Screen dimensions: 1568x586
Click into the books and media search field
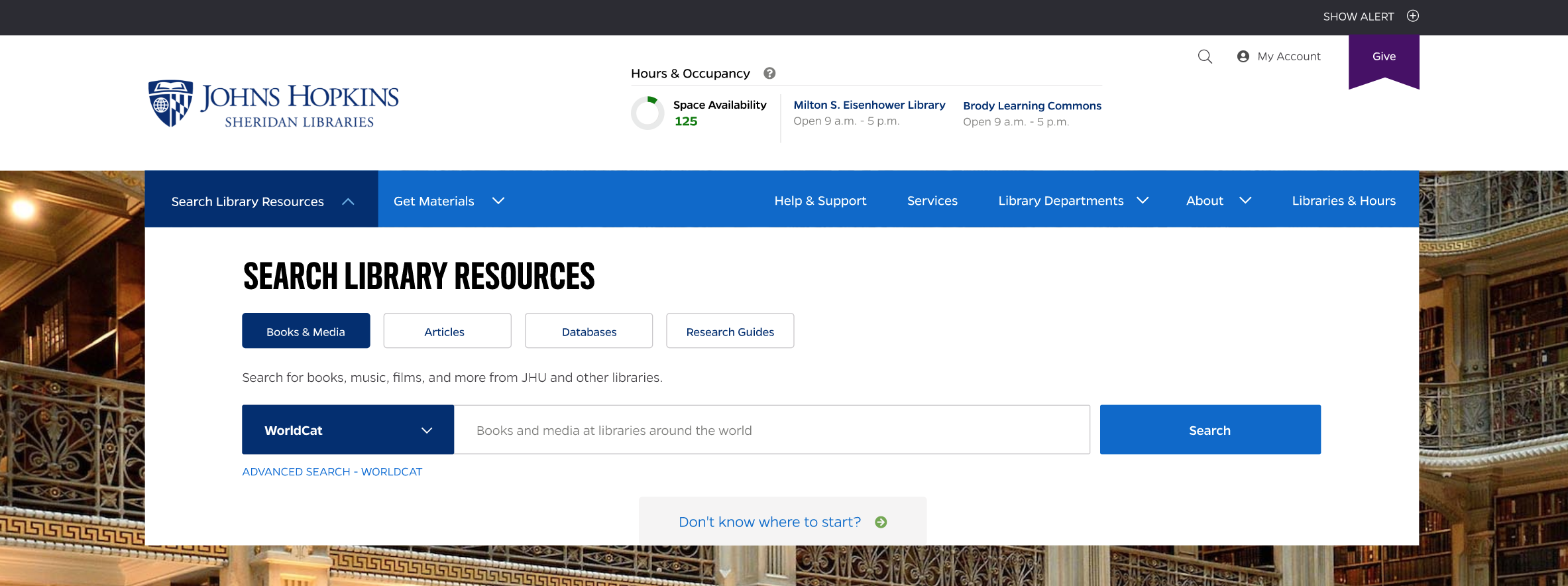(772, 430)
